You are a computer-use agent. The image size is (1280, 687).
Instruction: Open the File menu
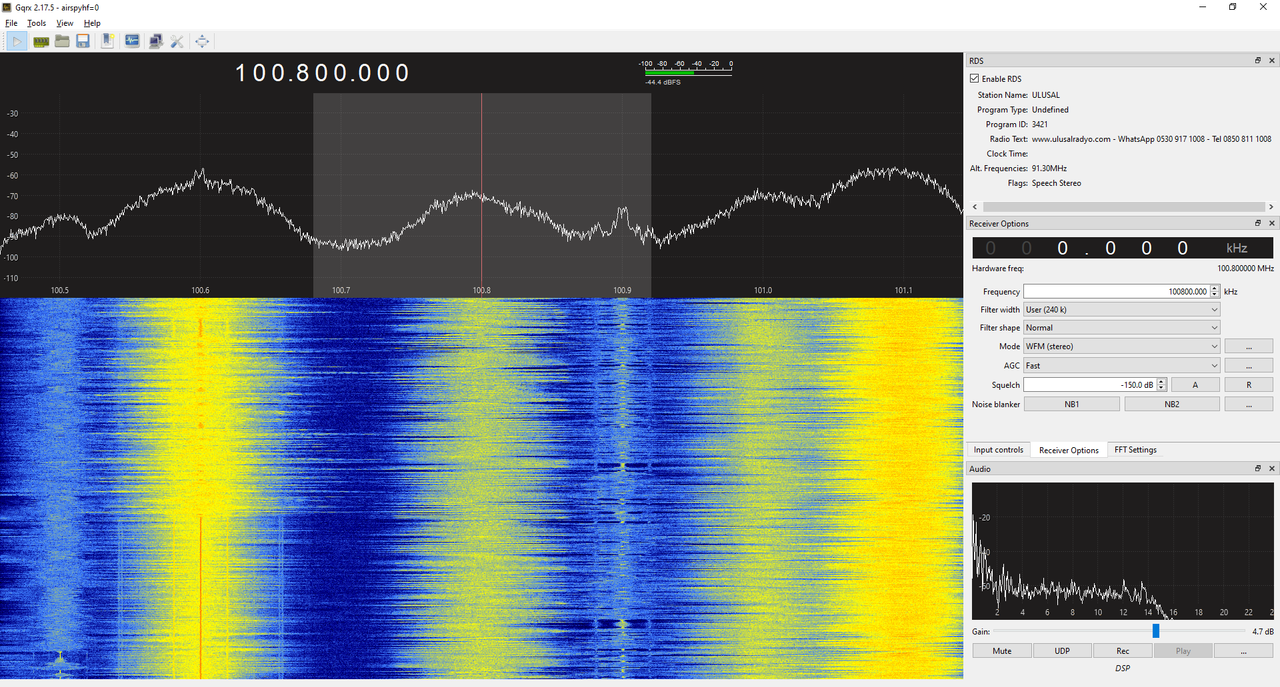click(x=12, y=23)
